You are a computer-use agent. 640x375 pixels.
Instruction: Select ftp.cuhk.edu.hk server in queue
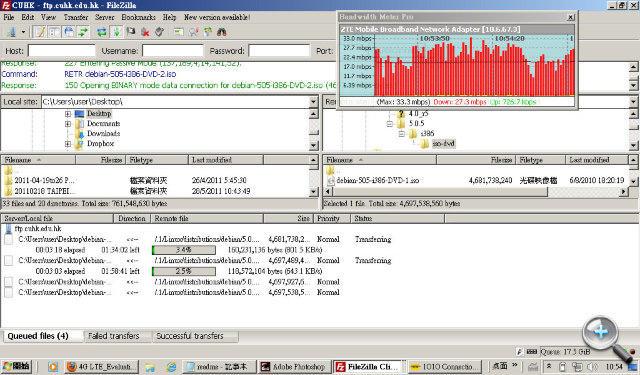(38, 229)
